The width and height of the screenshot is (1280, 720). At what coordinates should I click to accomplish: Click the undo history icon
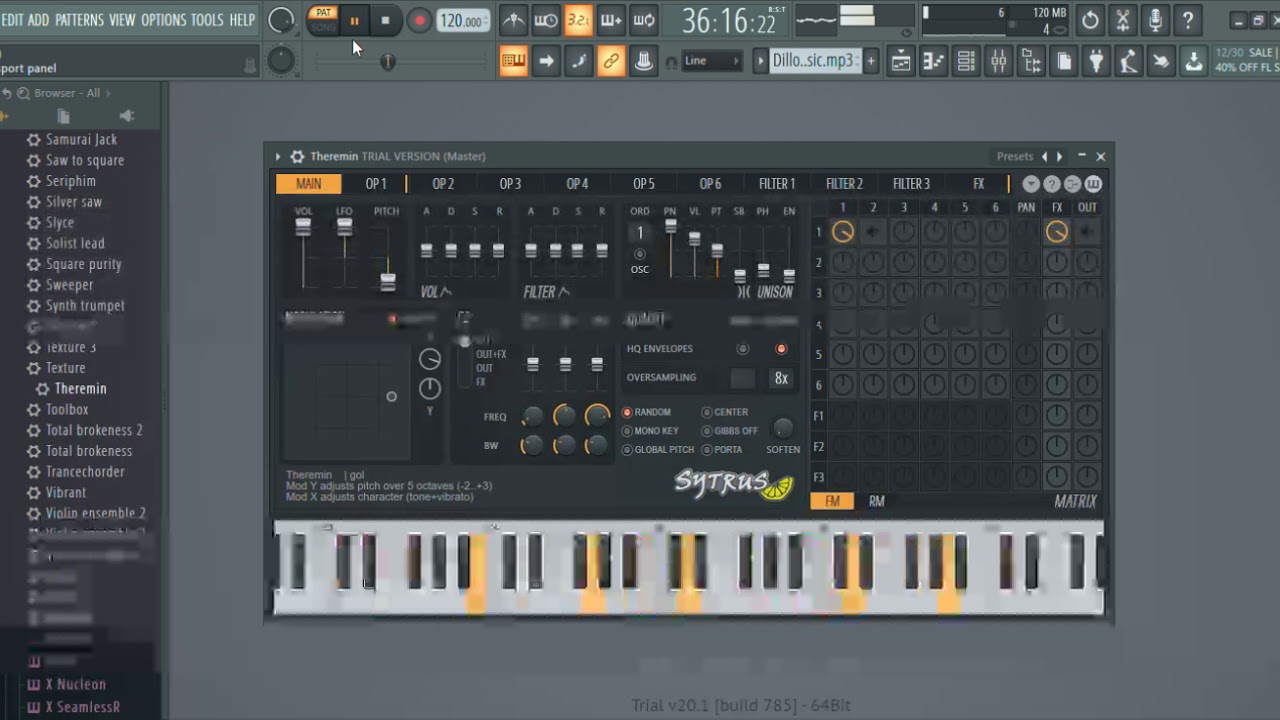pos(1090,20)
